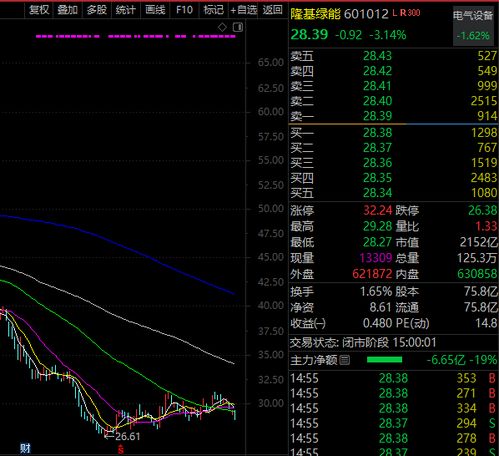Add stock via +自选 button

(244, 10)
